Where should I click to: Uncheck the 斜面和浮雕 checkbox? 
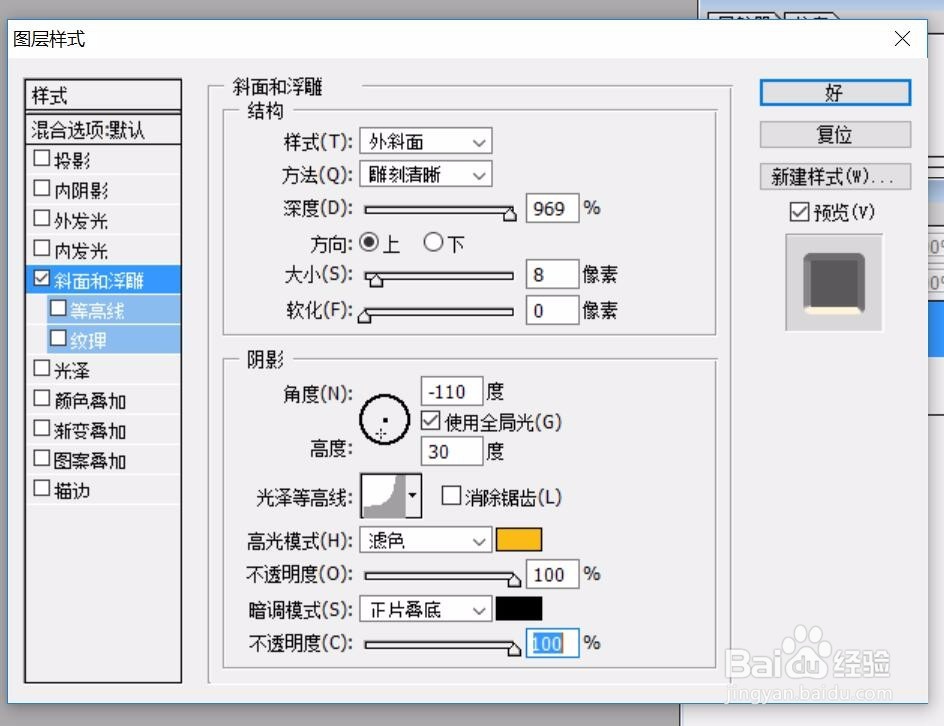pos(42,278)
